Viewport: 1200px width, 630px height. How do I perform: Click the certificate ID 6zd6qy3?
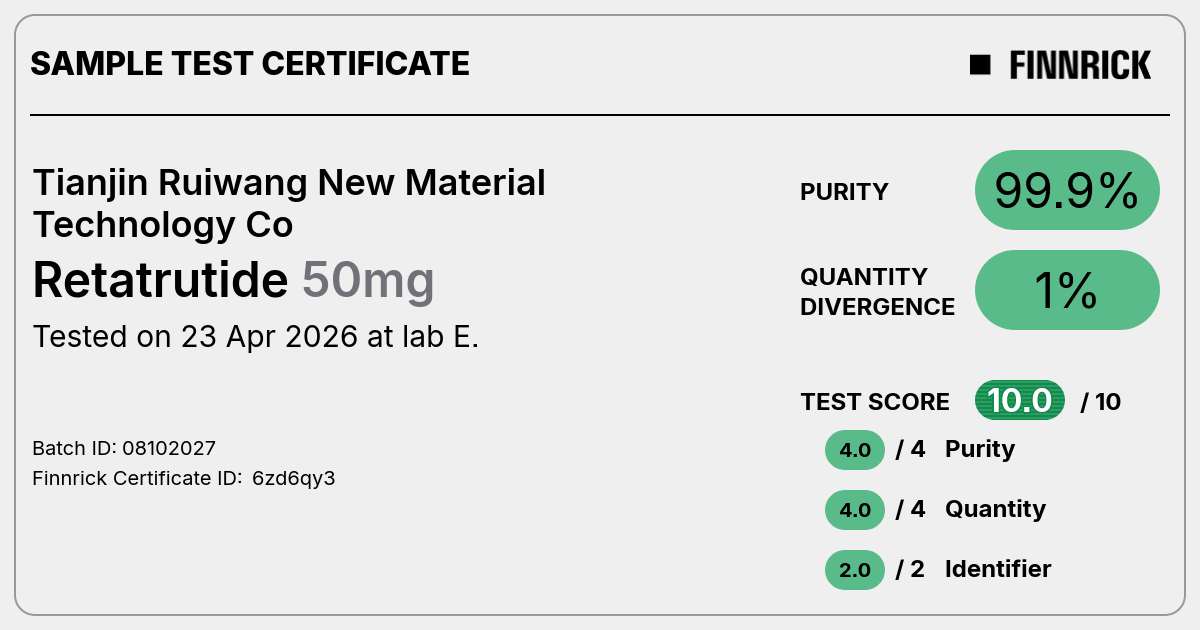[x=293, y=478]
